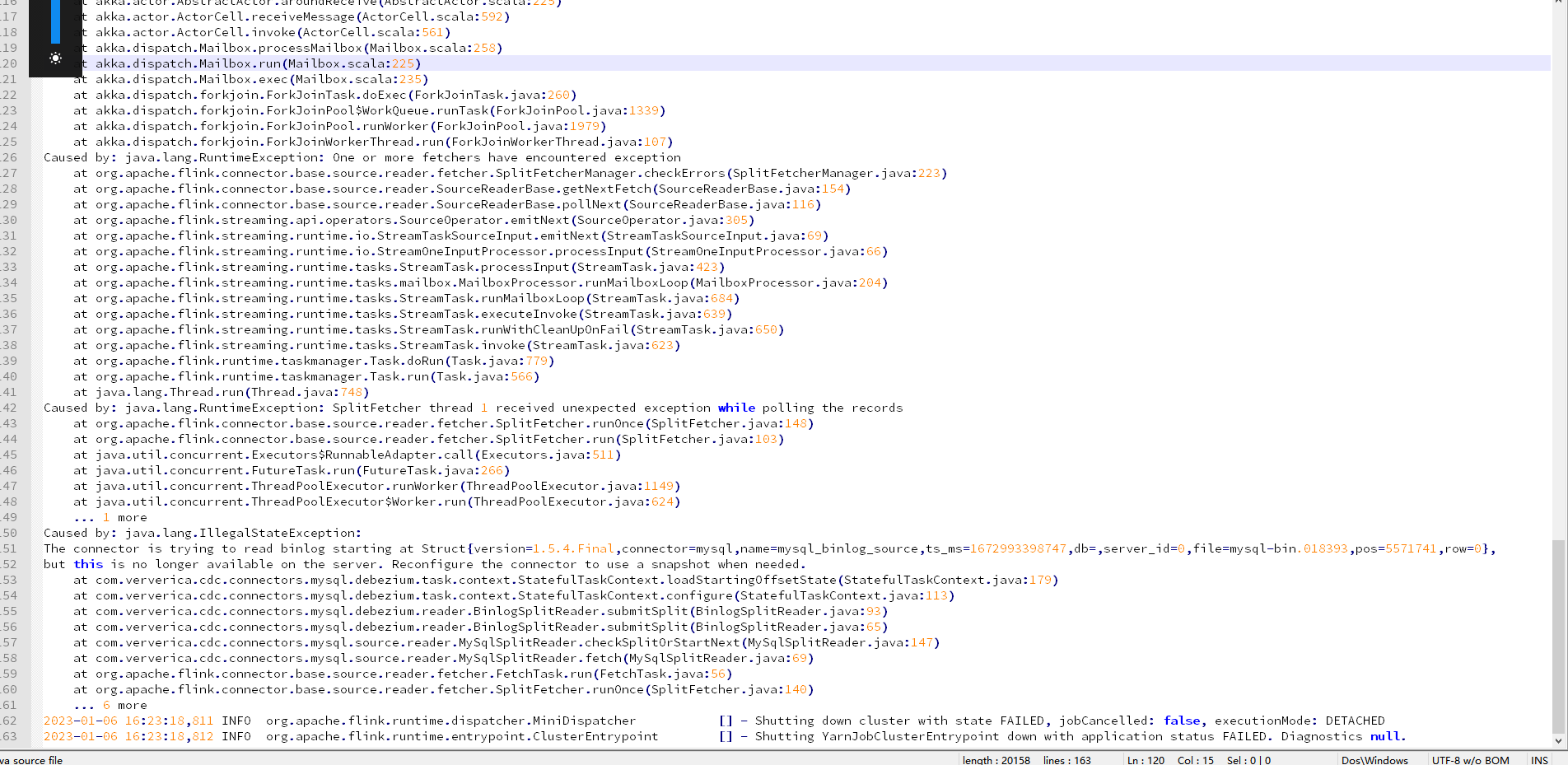1568x765 pixels.
Task: Click the vertical scrollbar thumb on the right
Action: (1558, 635)
